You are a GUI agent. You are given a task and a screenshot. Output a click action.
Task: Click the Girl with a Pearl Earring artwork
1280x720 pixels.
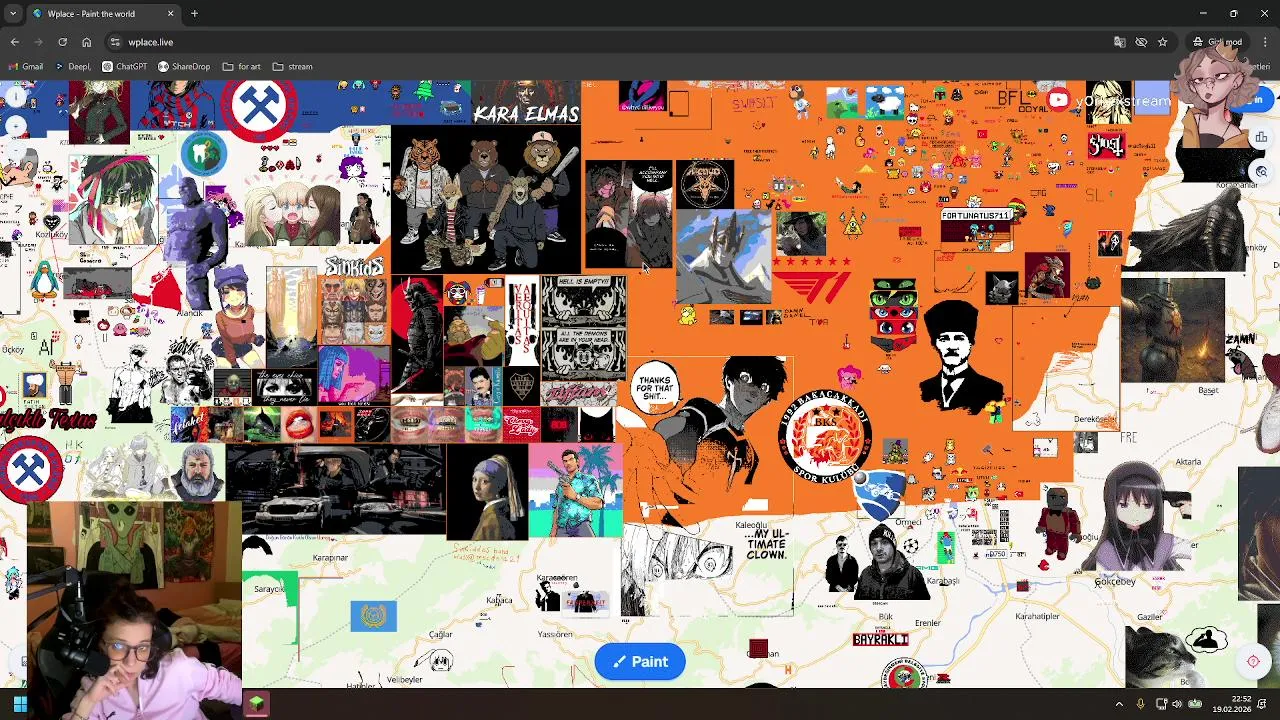pyautogui.click(x=487, y=492)
